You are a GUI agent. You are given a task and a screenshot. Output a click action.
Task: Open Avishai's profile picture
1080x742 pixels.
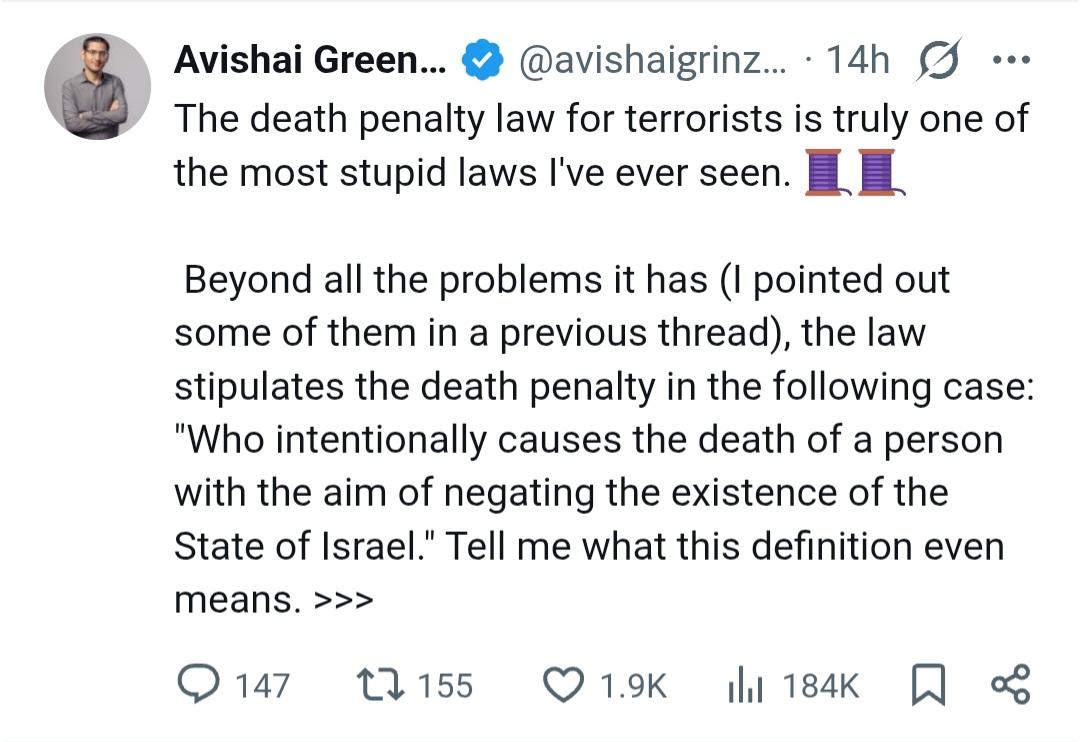click(x=97, y=86)
